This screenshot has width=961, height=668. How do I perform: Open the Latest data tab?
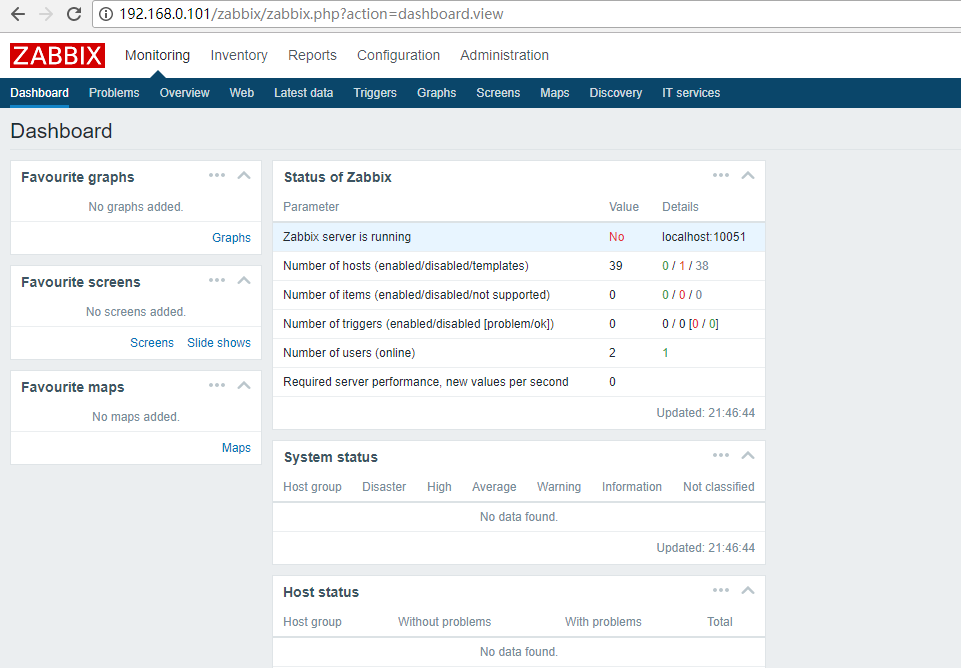[303, 93]
